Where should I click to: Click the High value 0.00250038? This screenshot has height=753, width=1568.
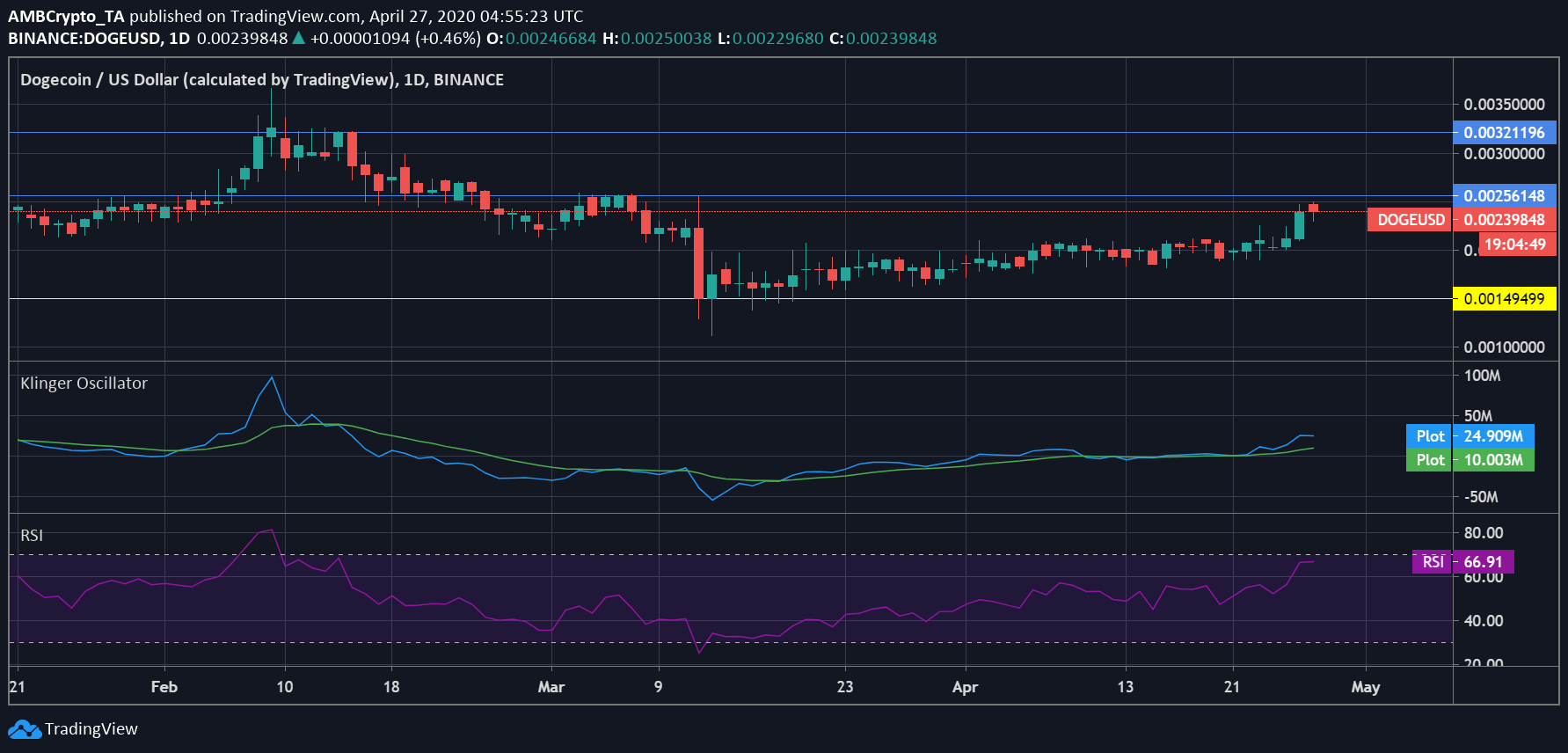click(x=666, y=39)
